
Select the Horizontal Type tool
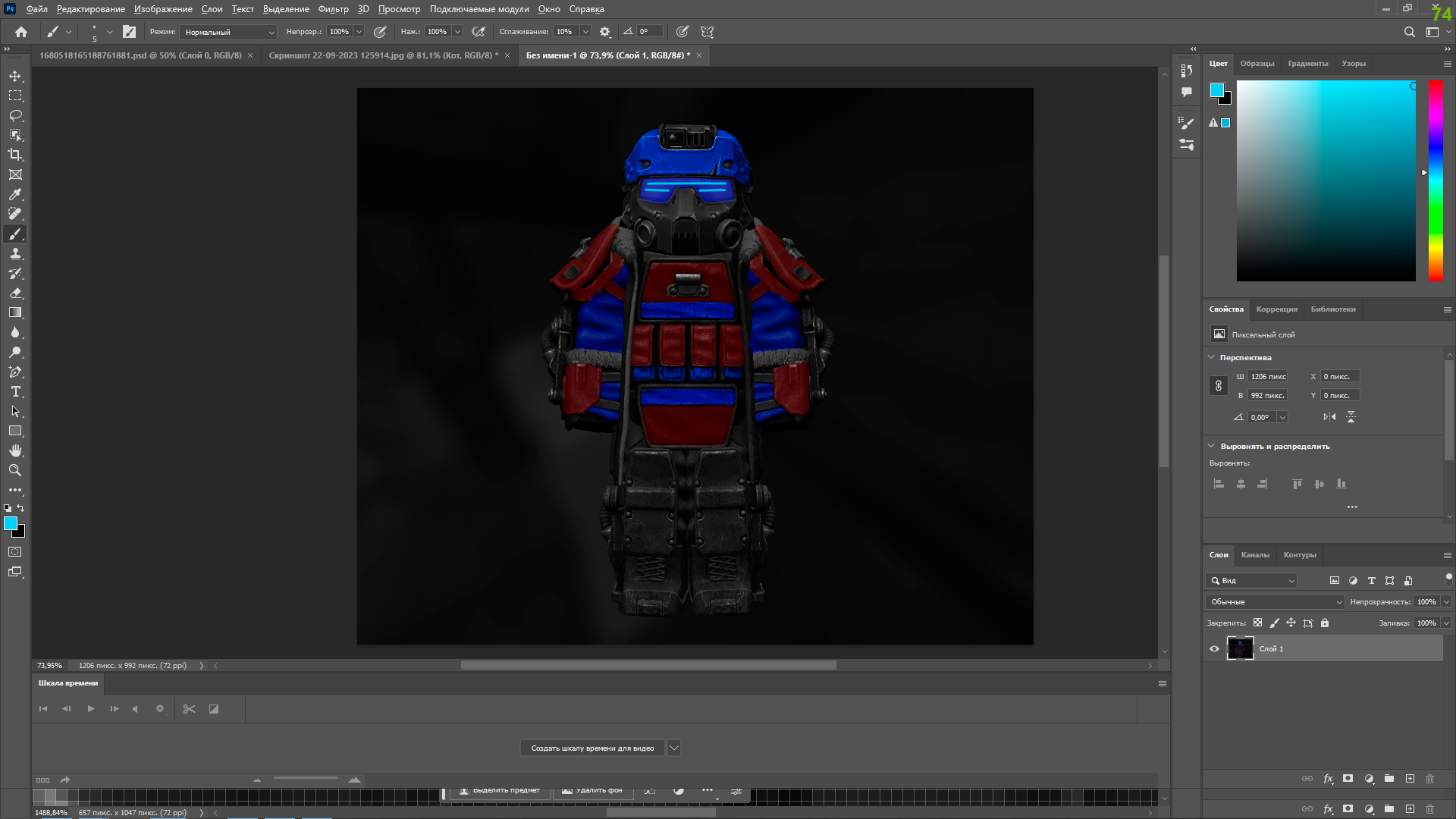(x=15, y=391)
